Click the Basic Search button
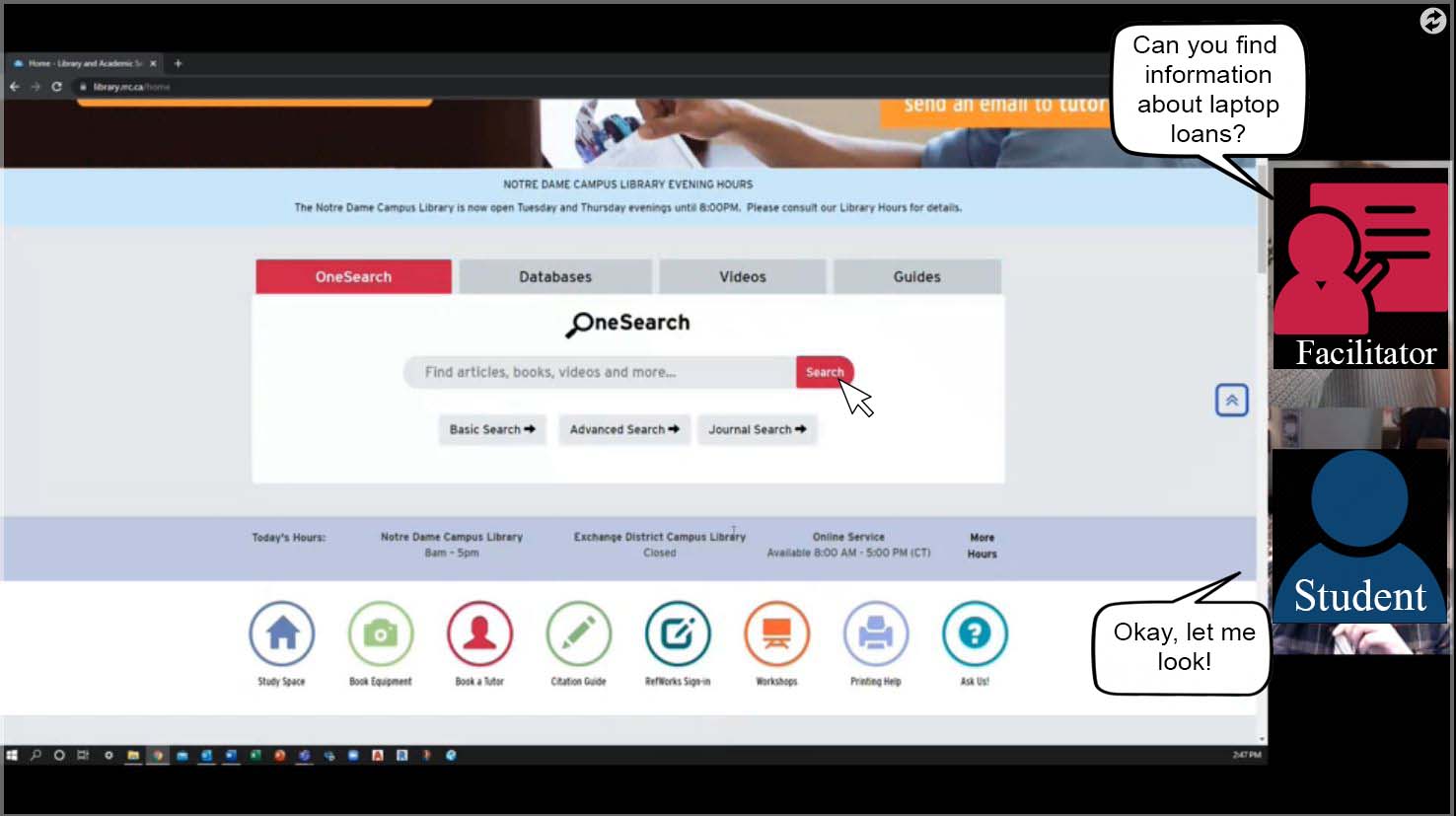 (491, 429)
